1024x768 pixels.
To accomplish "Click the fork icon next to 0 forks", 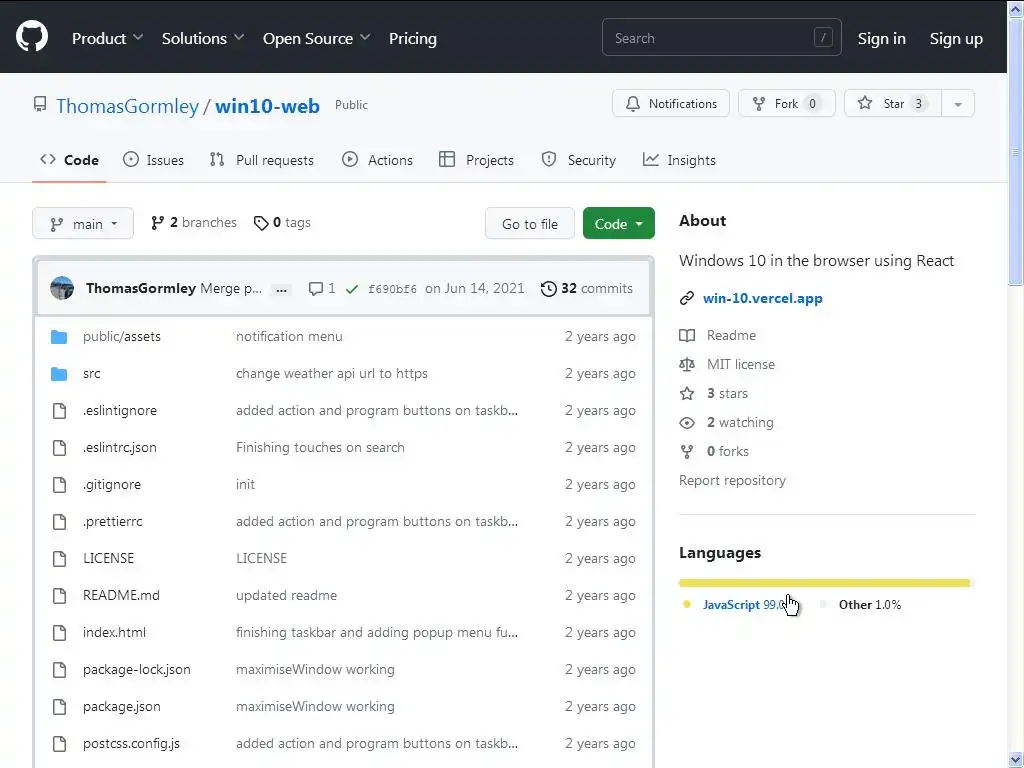I will point(687,451).
